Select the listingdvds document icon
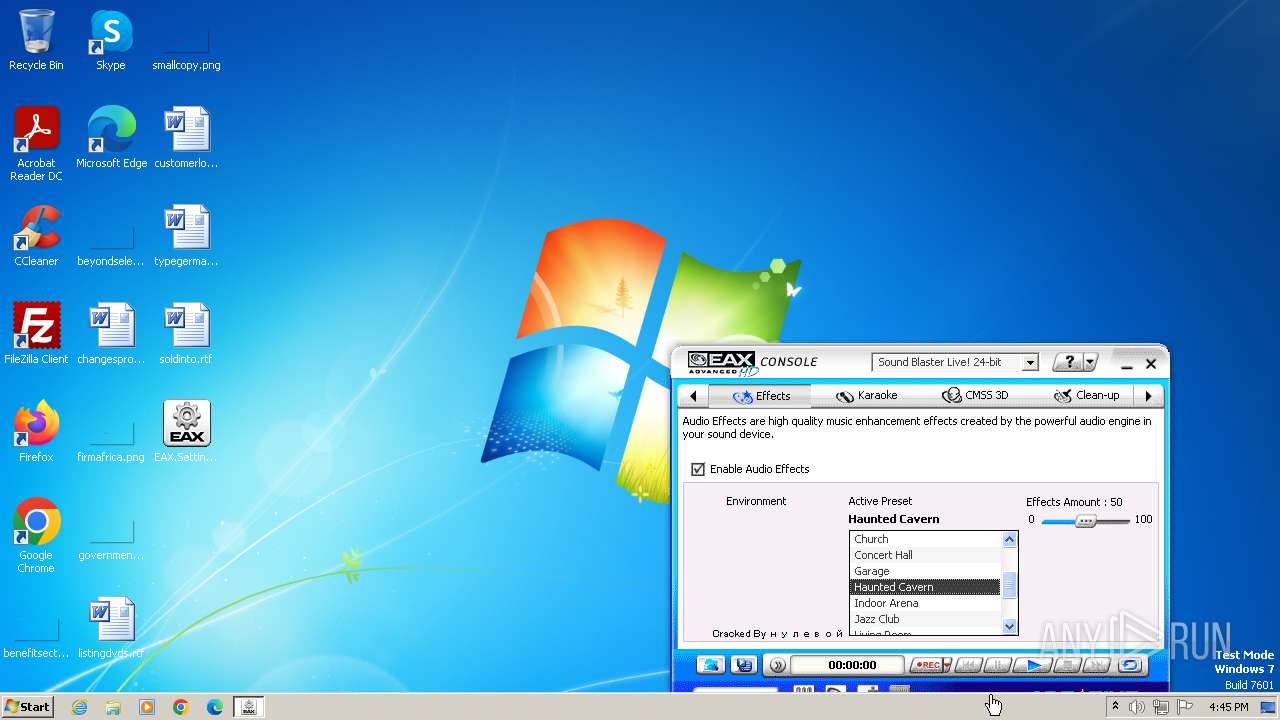This screenshot has width=1280, height=720. point(111,628)
